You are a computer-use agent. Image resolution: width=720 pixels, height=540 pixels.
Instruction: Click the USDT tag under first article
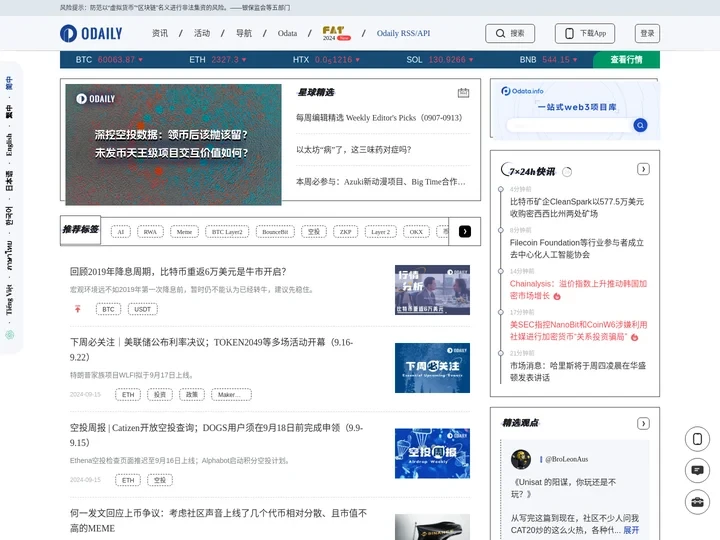(x=142, y=309)
